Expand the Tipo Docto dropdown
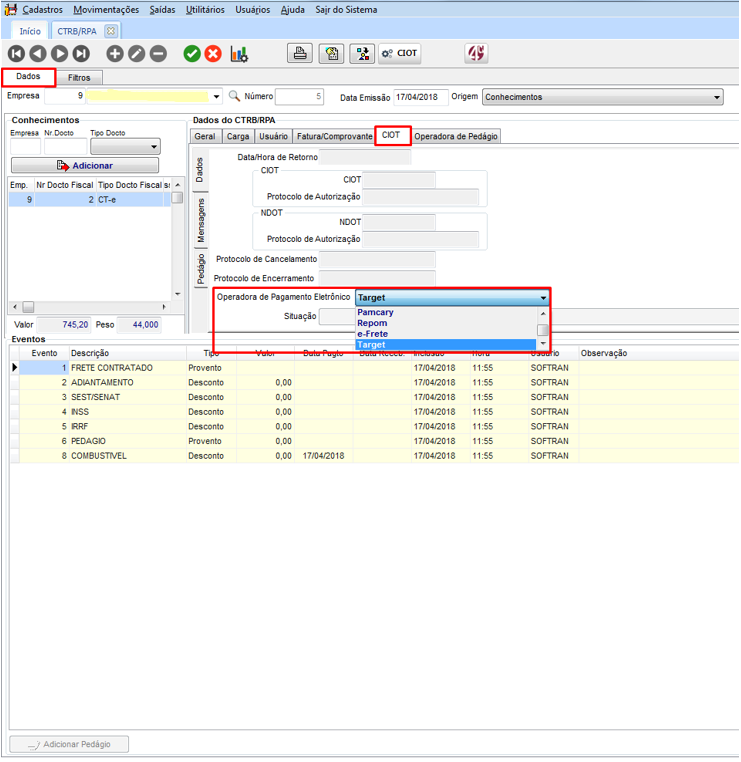 [x=154, y=147]
